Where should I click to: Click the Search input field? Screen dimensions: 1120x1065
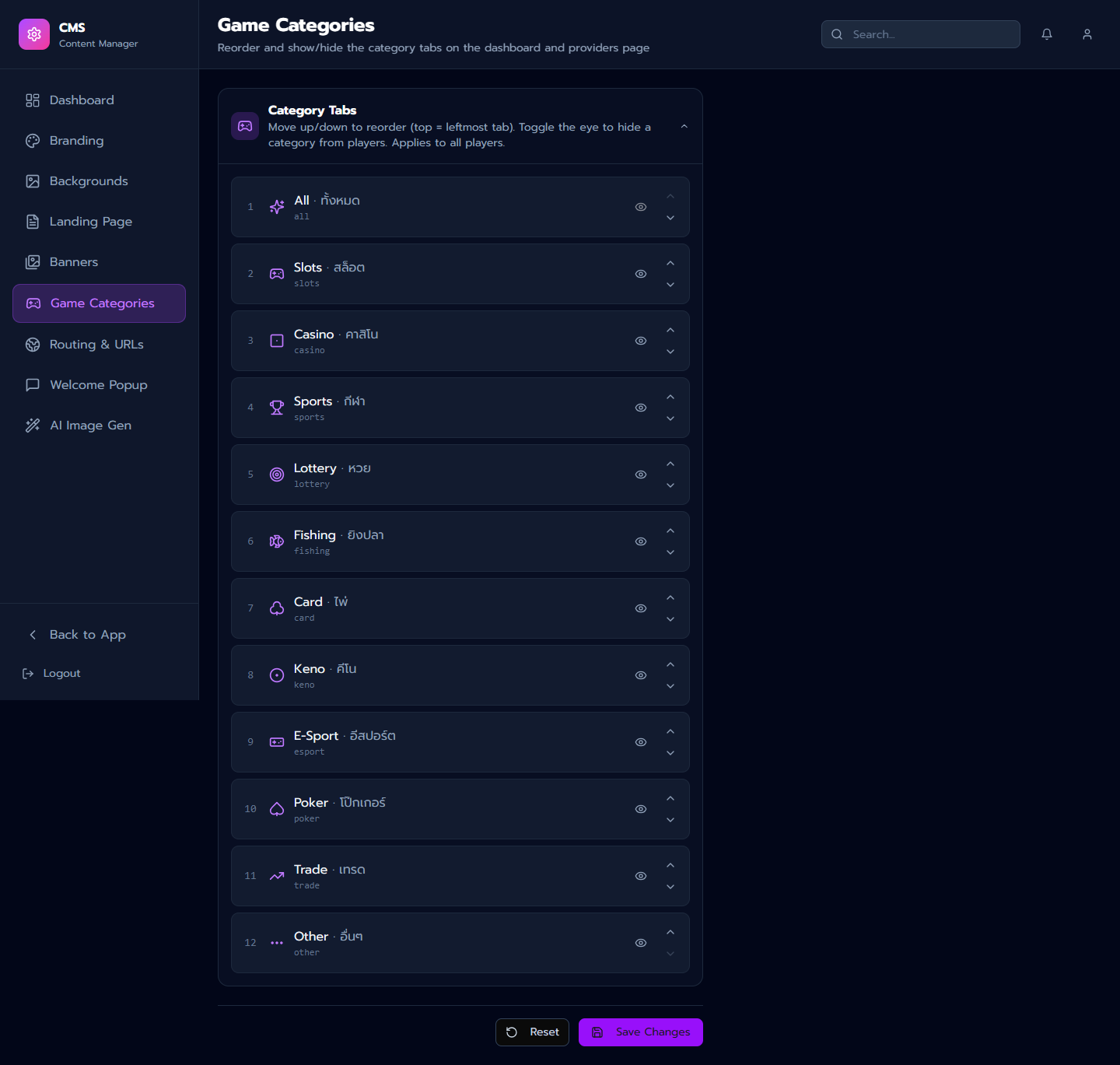click(921, 34)
